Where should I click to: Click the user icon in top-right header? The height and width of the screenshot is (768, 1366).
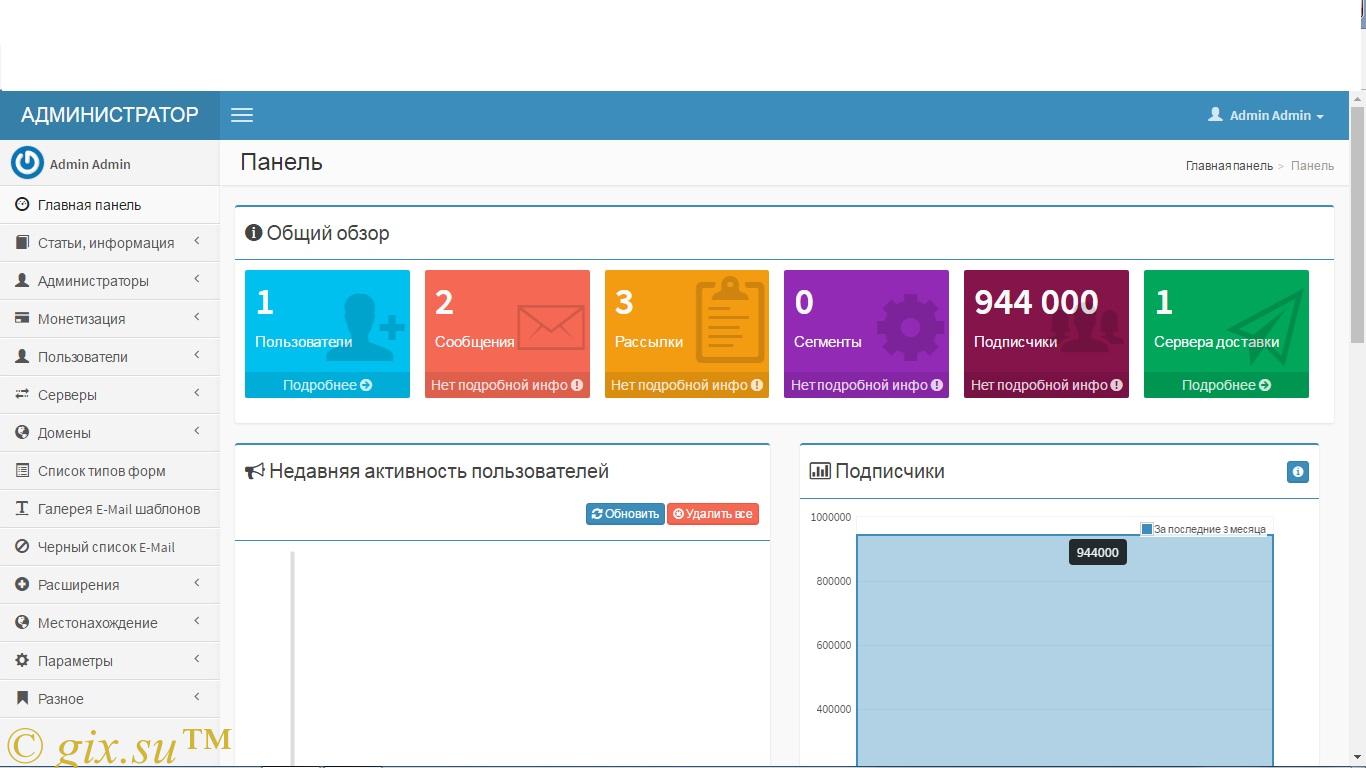click(1215, 115)
